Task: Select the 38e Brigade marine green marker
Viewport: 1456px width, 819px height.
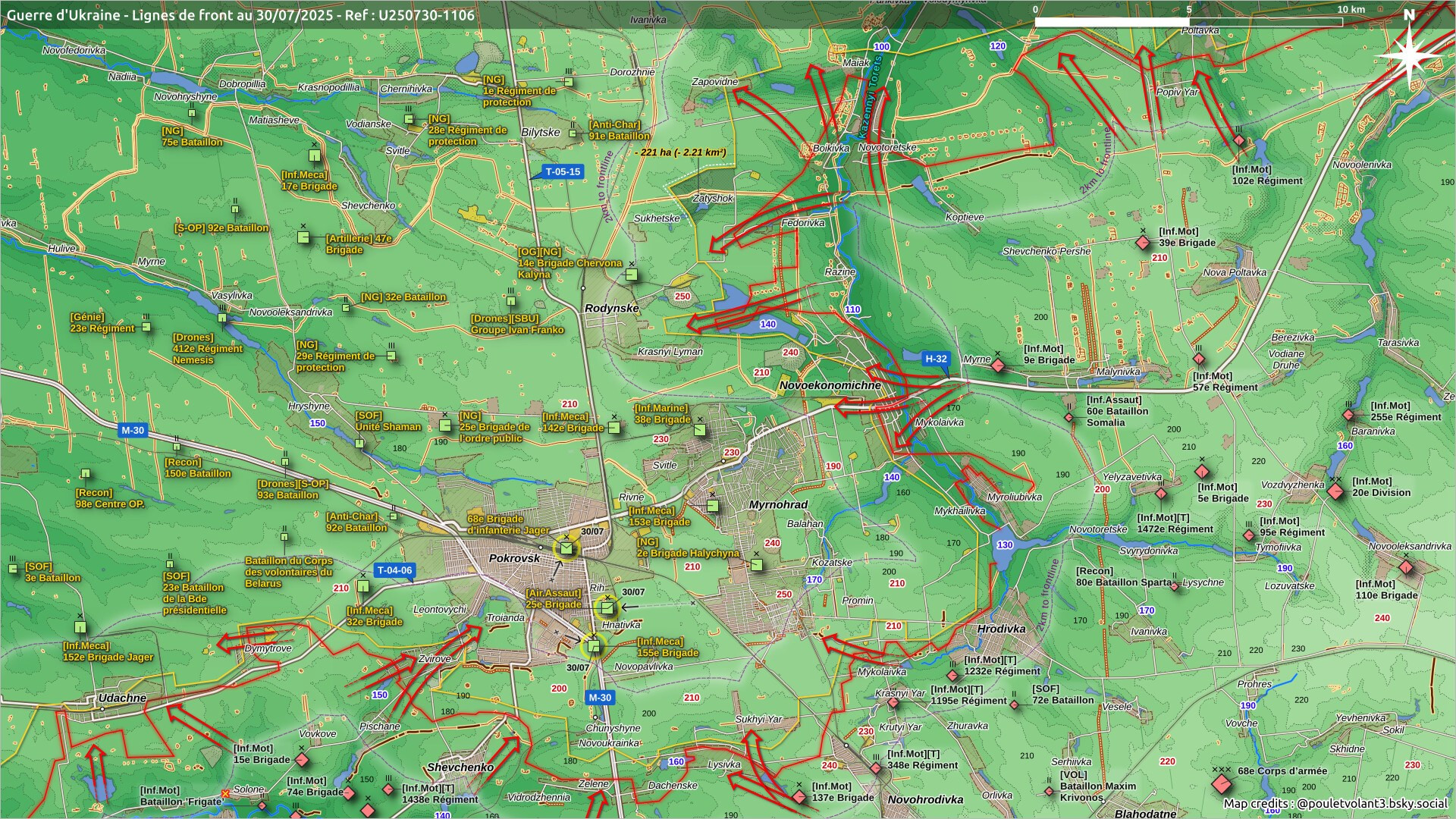Action: click(x=700, y=430)
